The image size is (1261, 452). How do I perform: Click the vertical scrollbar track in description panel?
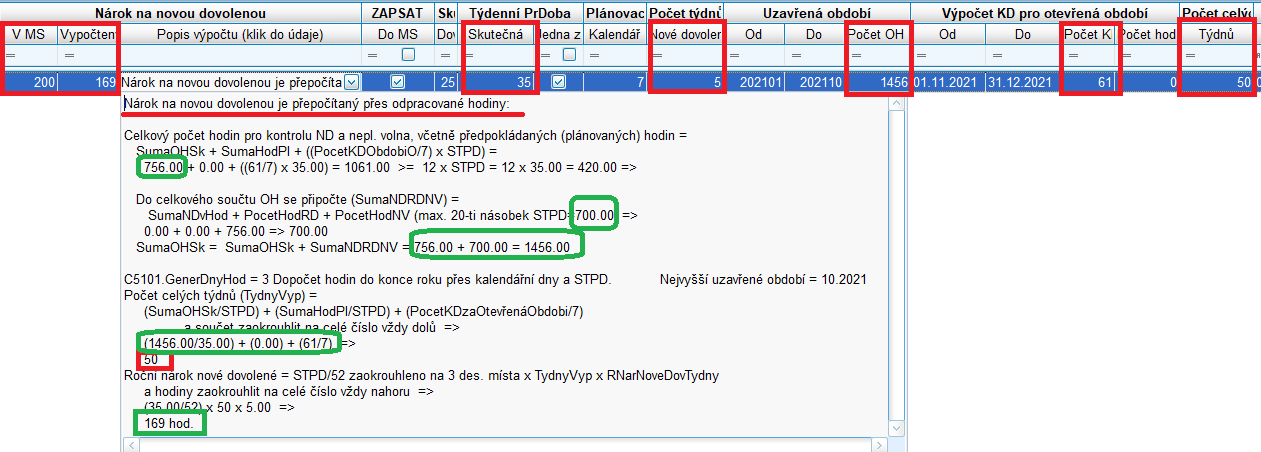click(x=896, y=265)
